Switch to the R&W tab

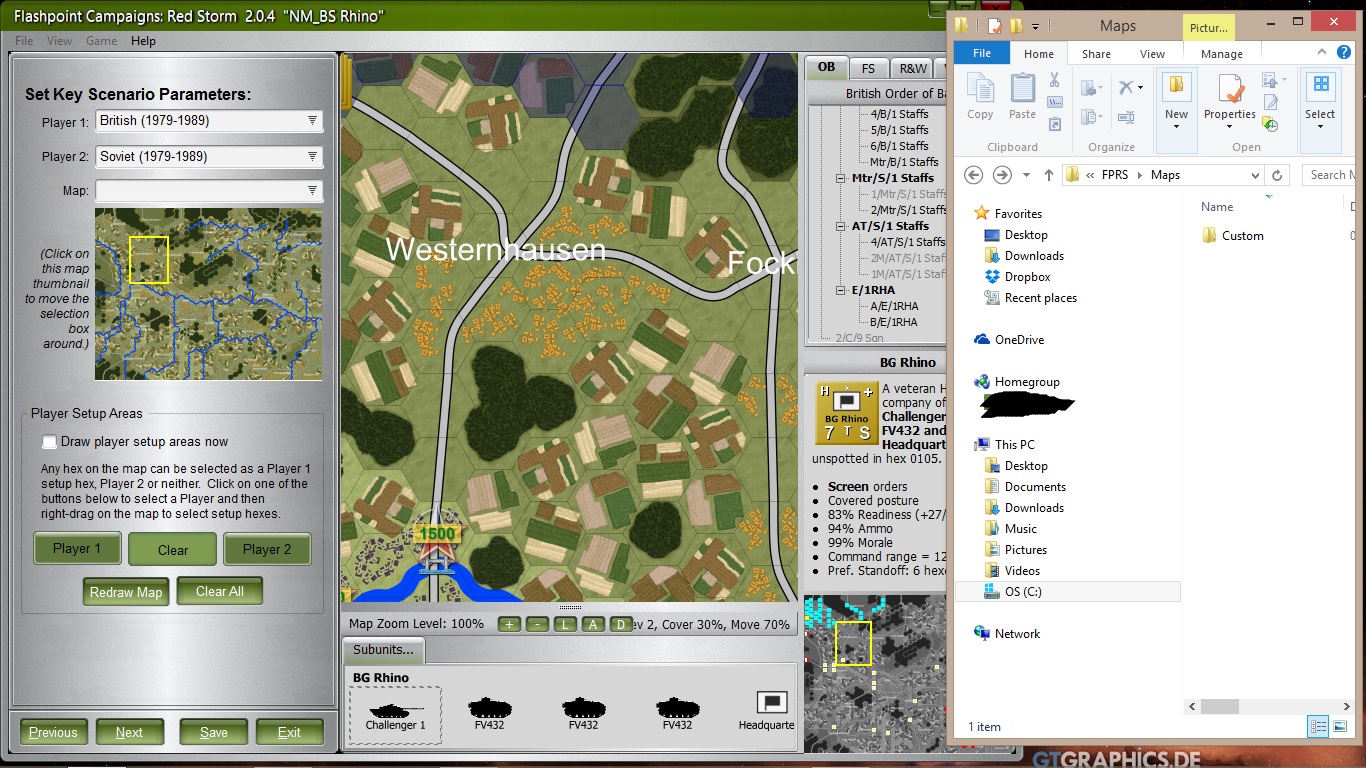tap(913, 69)
